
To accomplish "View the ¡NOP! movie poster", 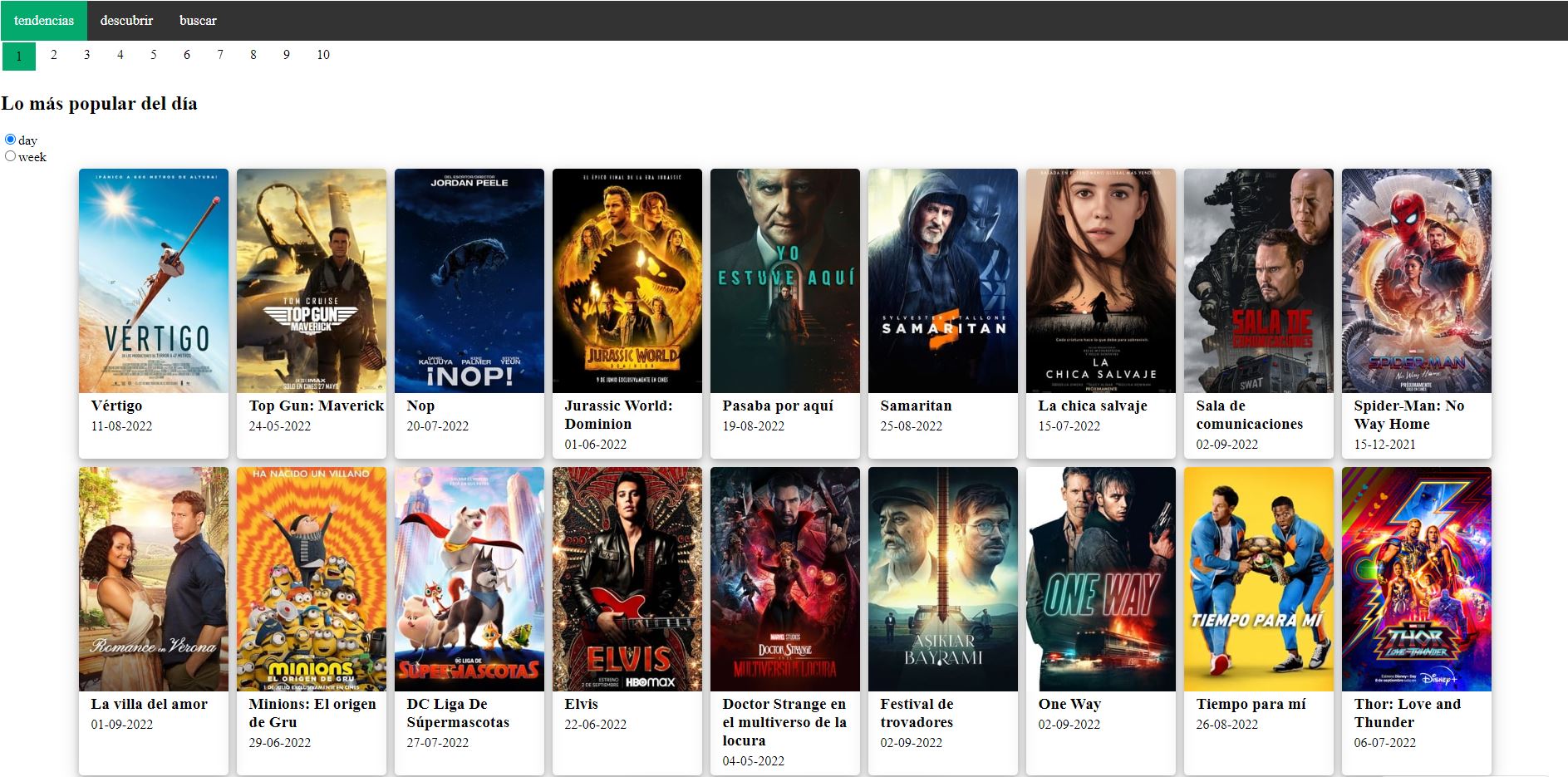I will click(x=469, y=281).
